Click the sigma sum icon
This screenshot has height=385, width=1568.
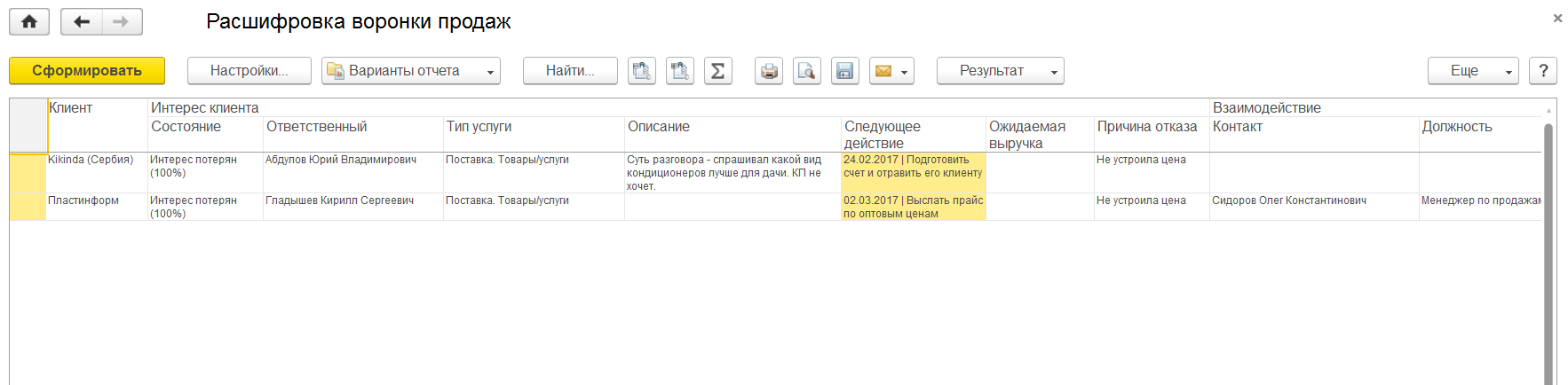tap(718, 71)
